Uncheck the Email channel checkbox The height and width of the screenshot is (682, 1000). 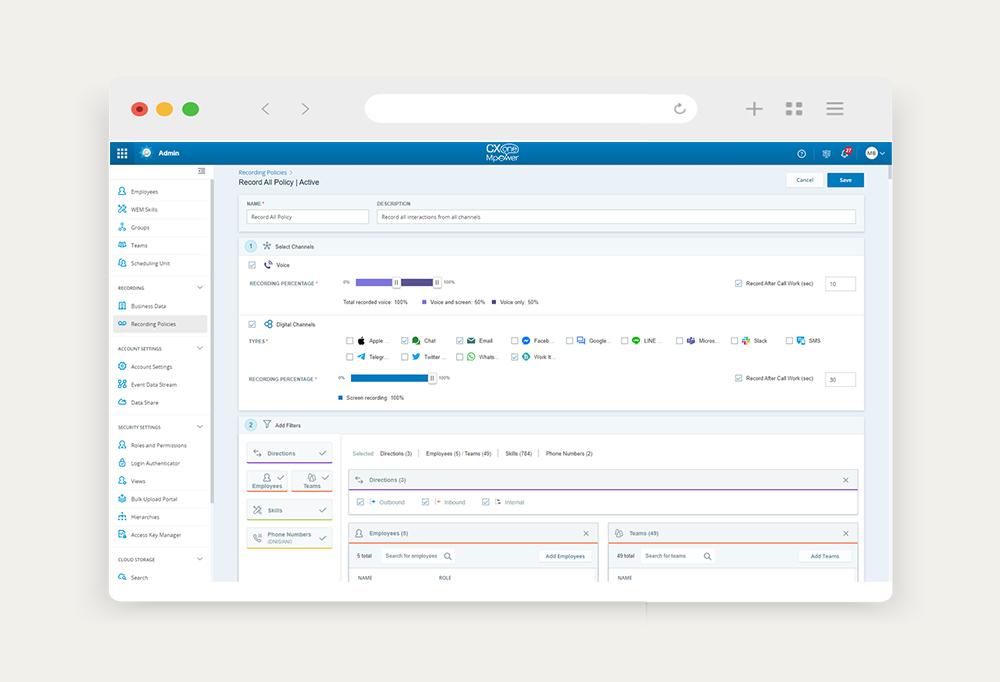pyautogui.click(x=460, y=341)
